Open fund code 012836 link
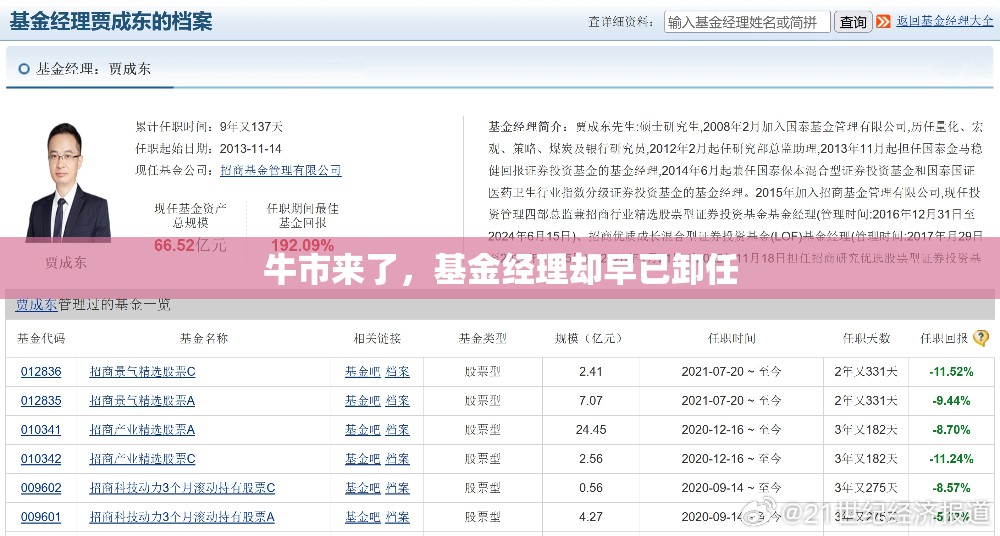 click(x=41, y=371)
